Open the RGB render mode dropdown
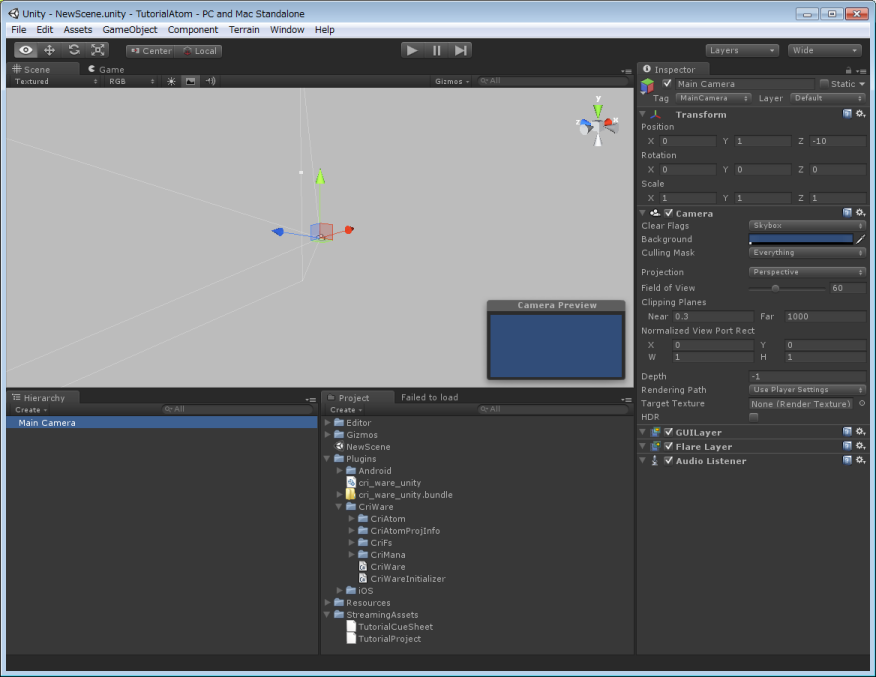876x677 pixels. coord(132,82)
